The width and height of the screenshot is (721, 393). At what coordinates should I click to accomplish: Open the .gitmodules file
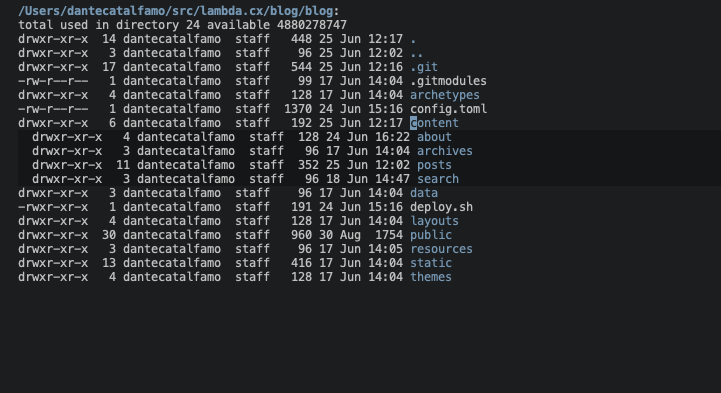pos(448,81)
